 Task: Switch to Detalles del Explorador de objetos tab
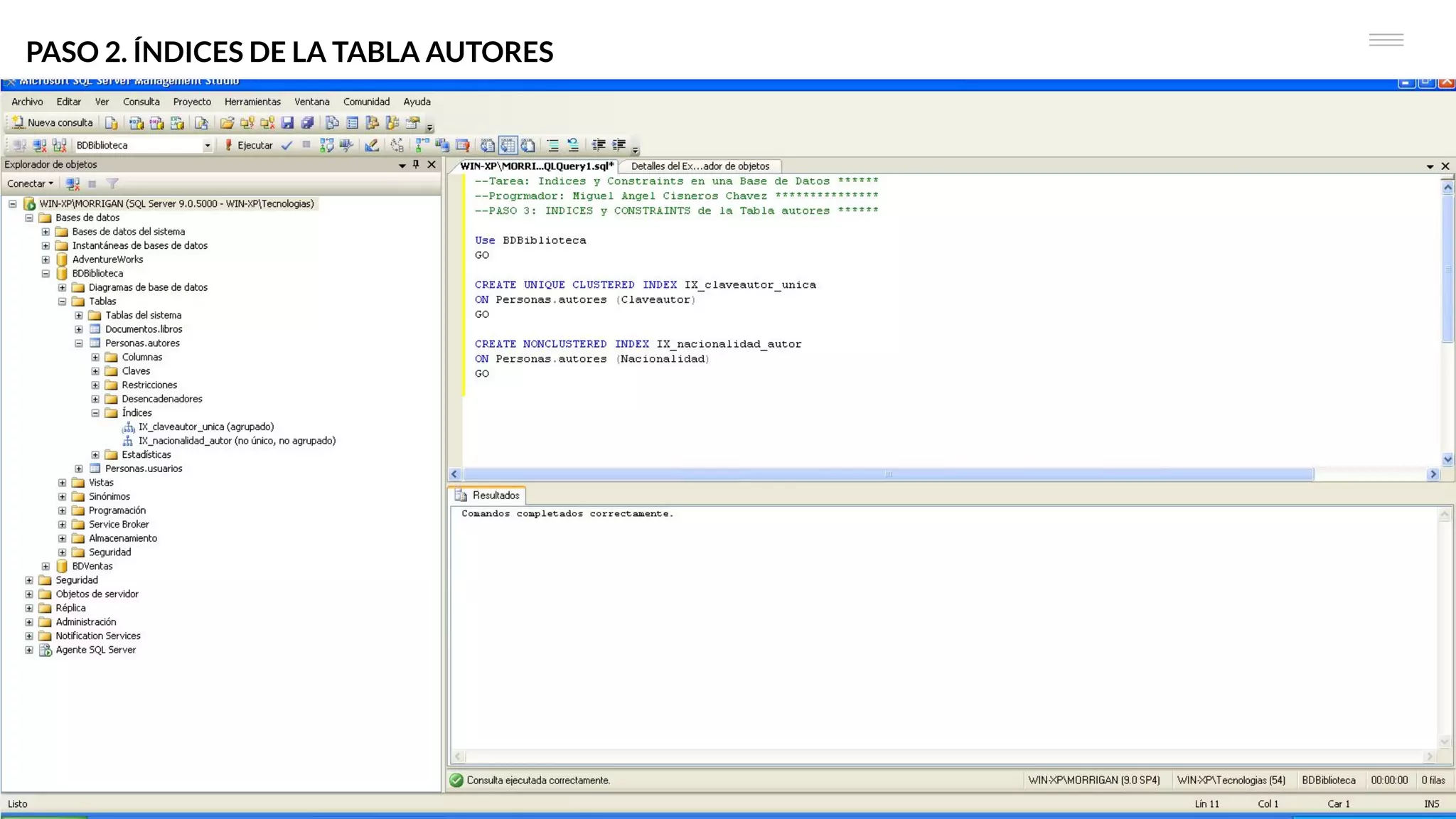[700, 166]
